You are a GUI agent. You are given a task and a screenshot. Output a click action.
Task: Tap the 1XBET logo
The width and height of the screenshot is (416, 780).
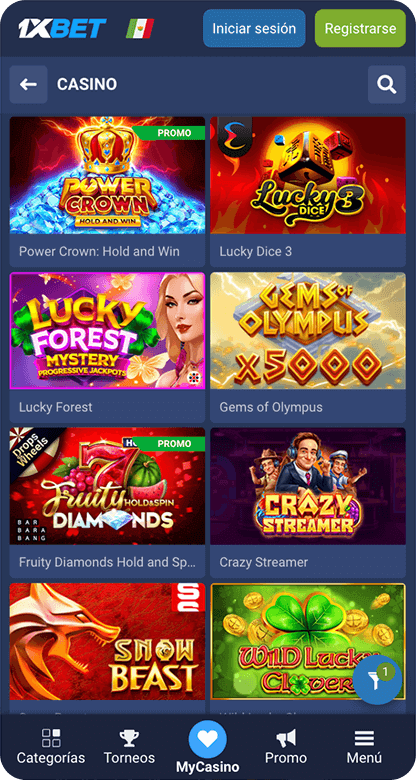[62, 28]
